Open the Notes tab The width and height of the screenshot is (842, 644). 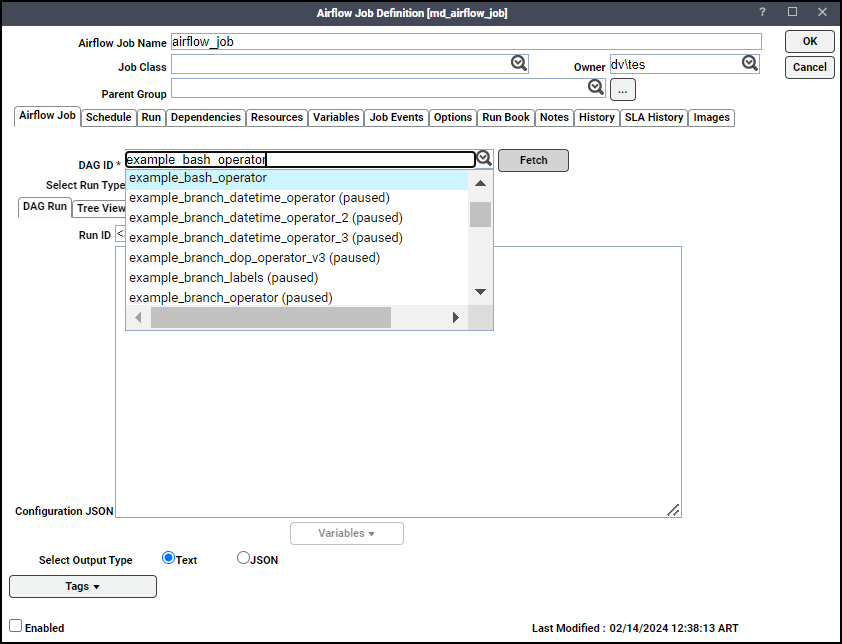554,117
